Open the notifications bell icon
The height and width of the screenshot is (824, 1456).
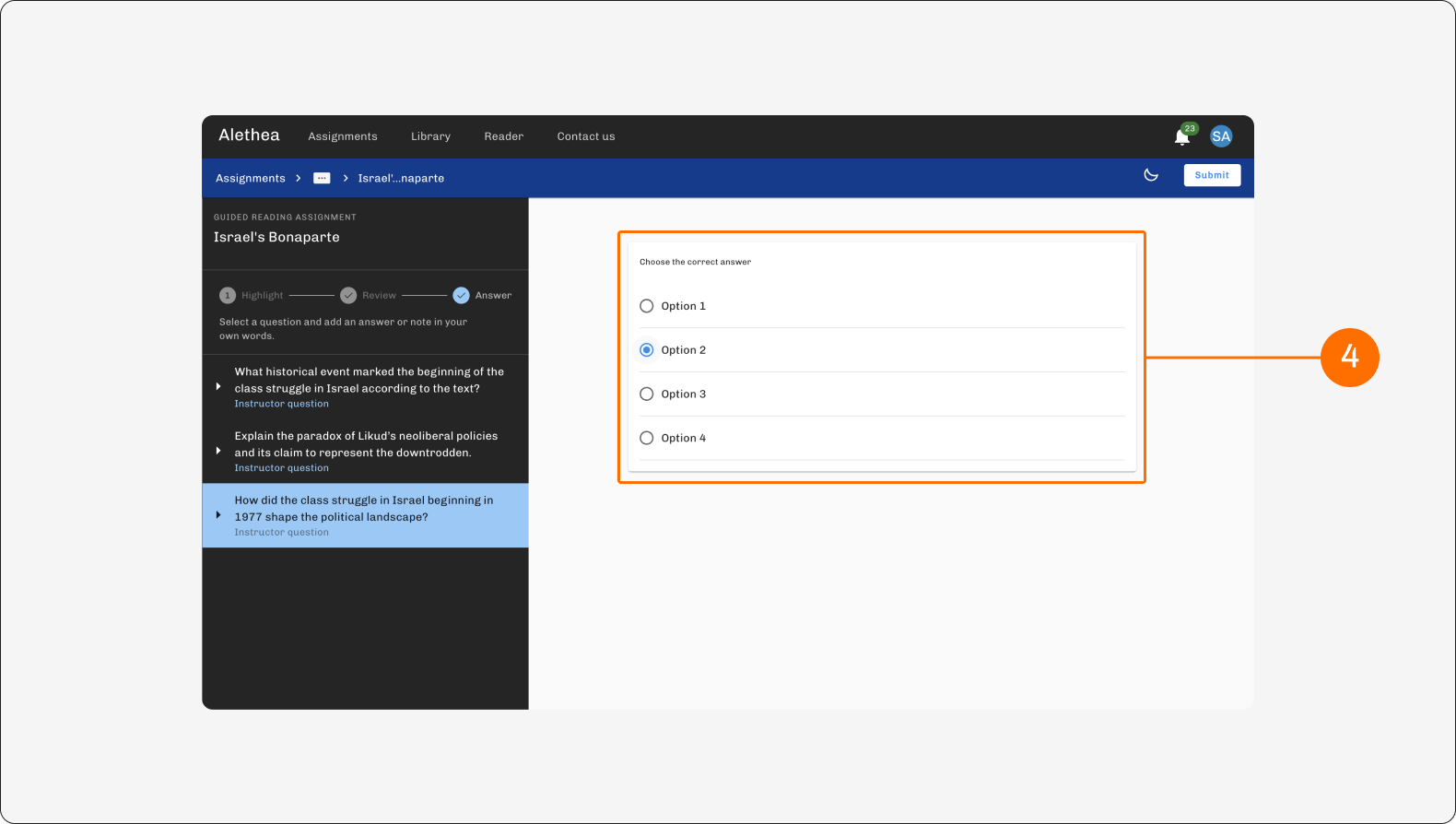click(x=1181, y=137)
